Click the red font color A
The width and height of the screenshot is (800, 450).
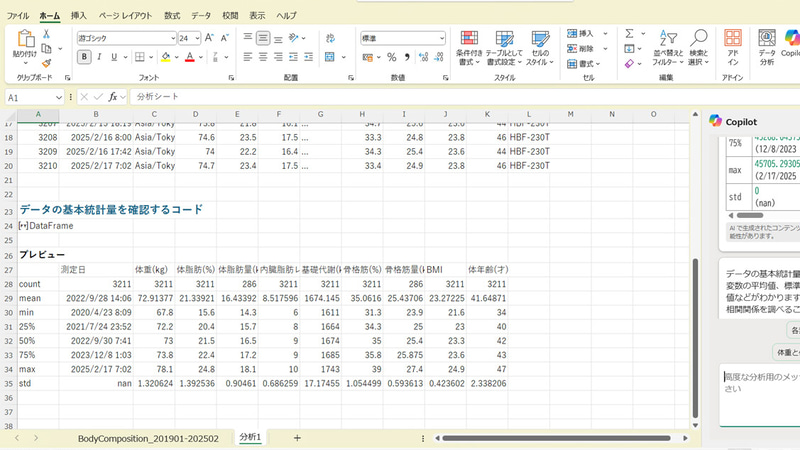pyautogui.click(x=190, y=57)
